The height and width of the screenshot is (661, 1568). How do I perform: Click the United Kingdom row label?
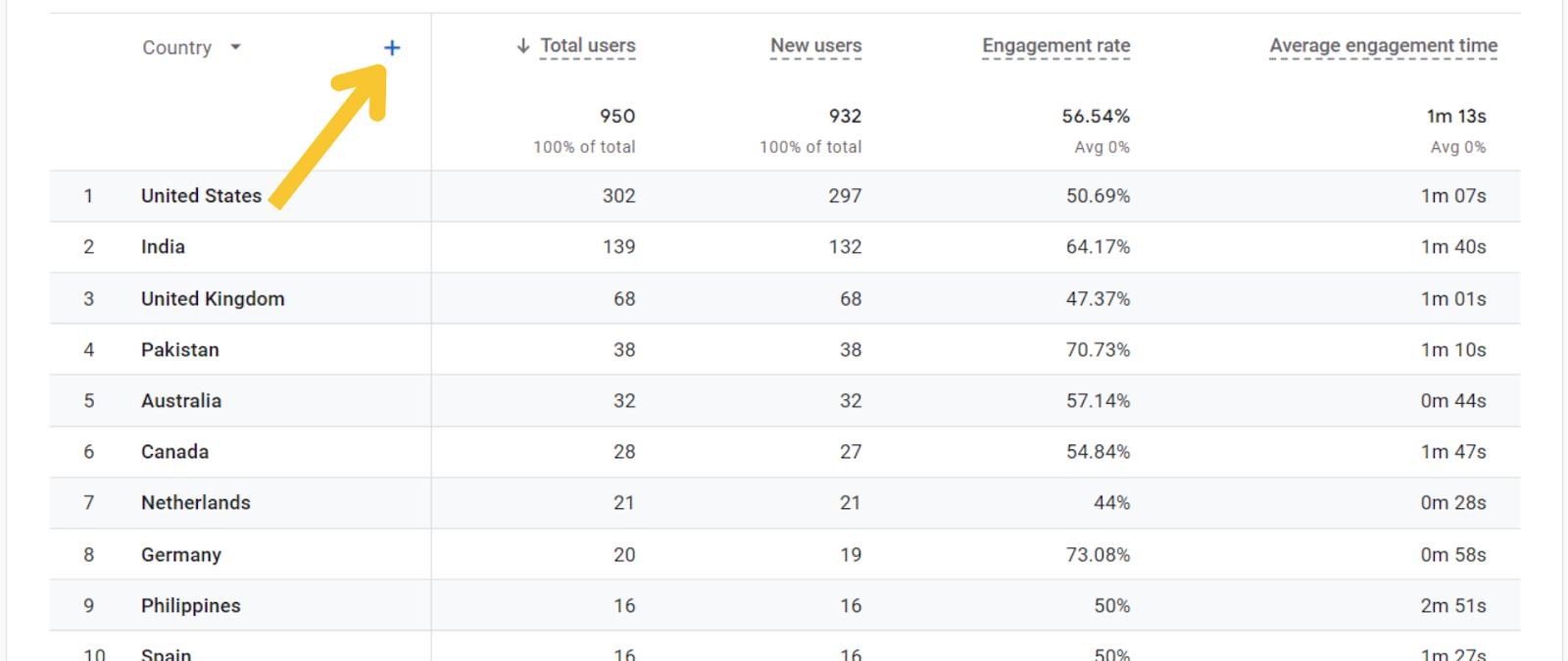tap(213, 298)
